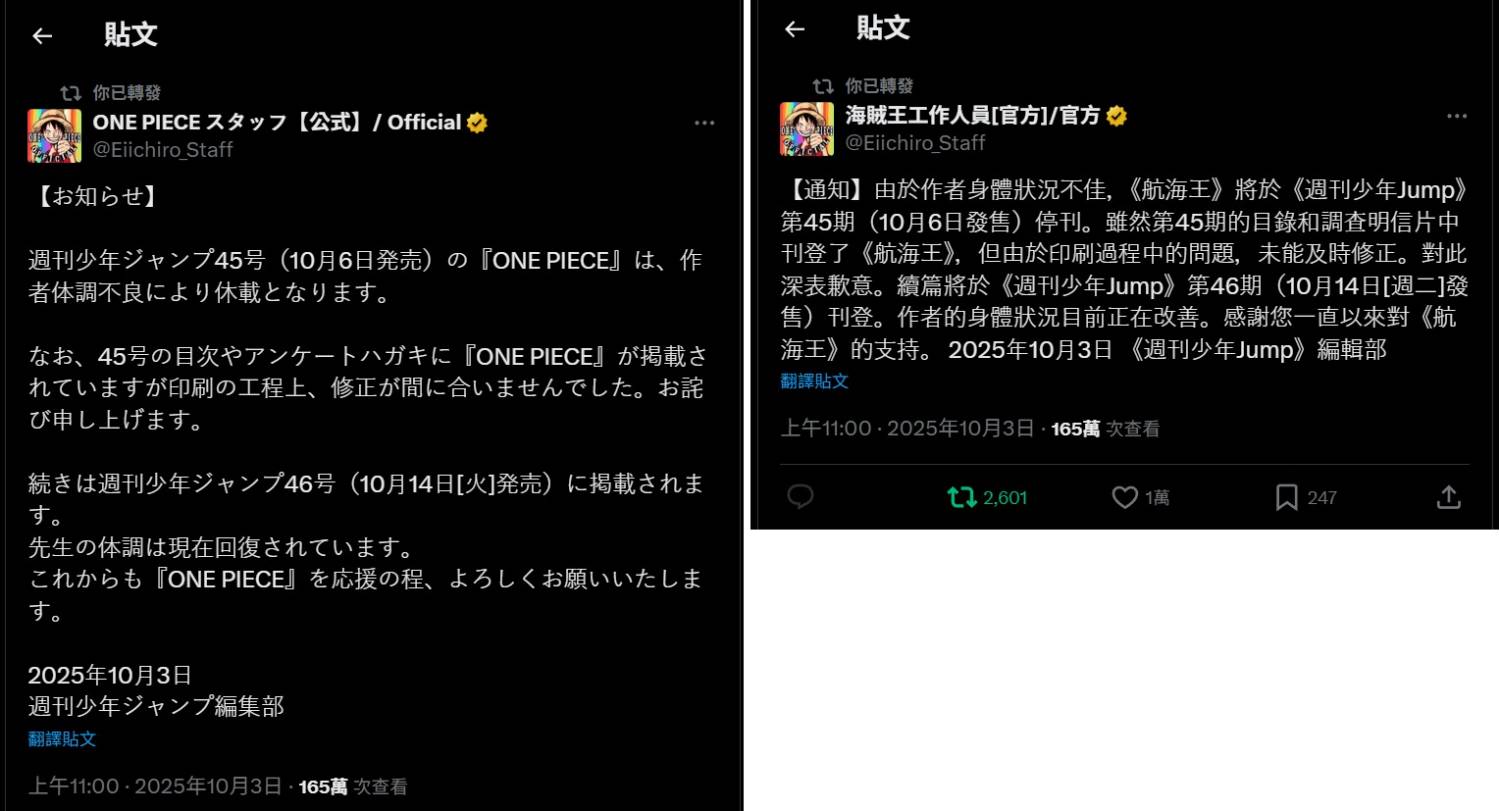The image size is (1500, 811).
Task: Open the right post's three-dot menu
Action: [x=1457, y=116]
